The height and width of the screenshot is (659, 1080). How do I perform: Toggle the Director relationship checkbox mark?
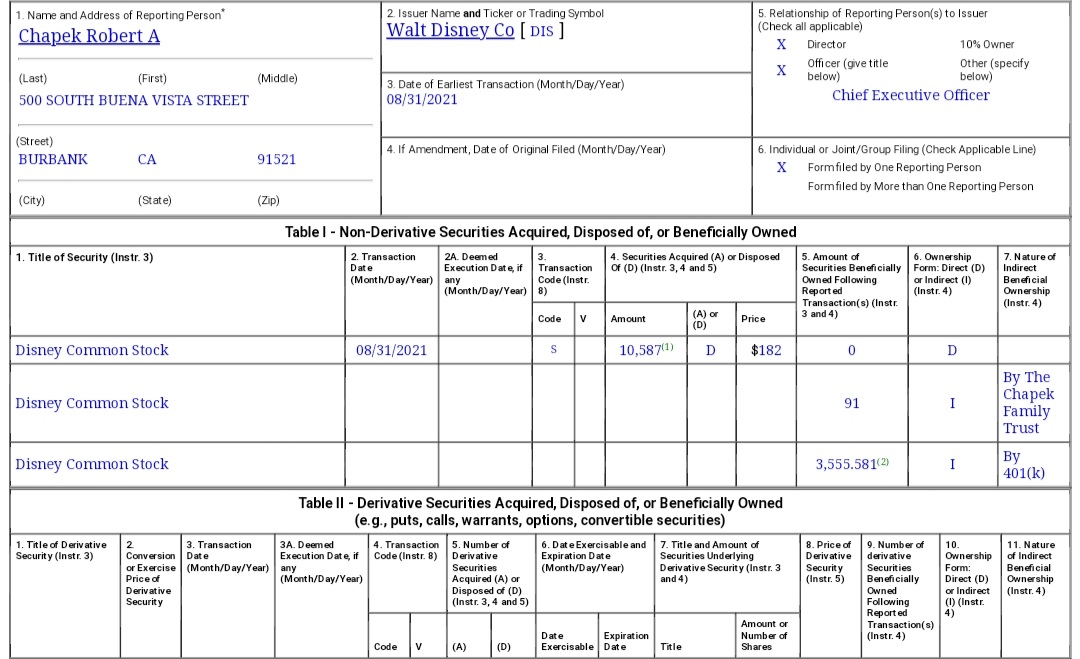[781, 45]
